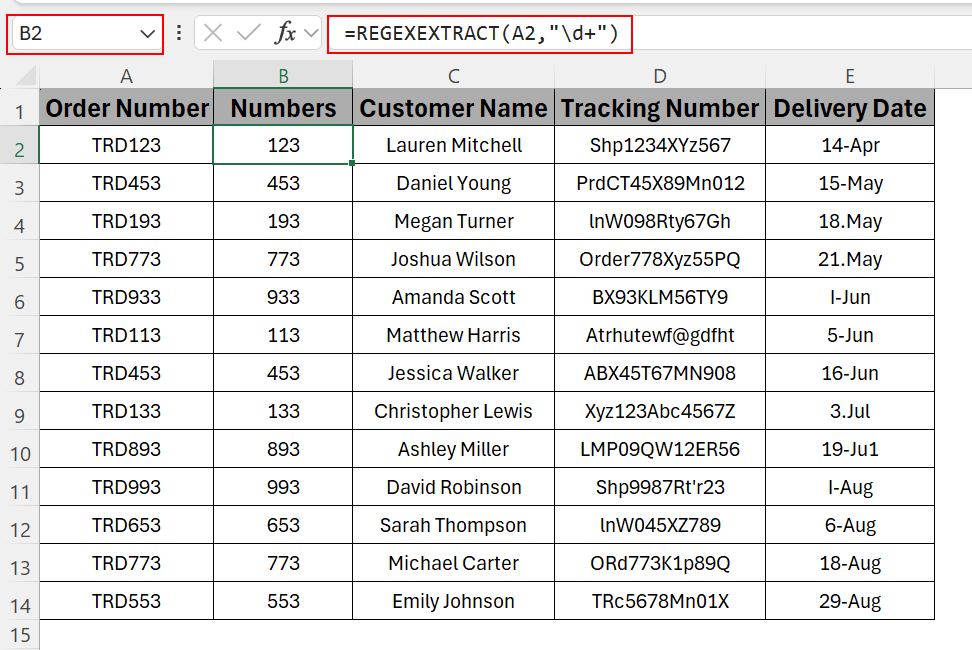
Task: Click the cell showing 29-Aug
Action: pos(850,601)
